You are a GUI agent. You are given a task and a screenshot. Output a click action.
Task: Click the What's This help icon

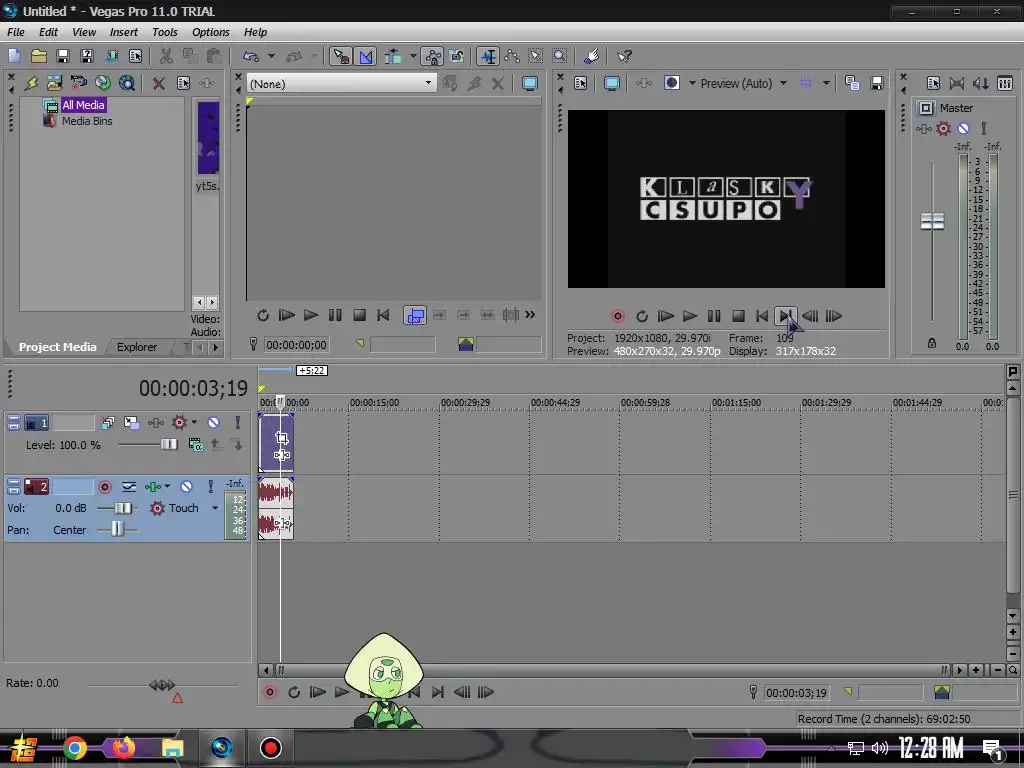point(624,56)
